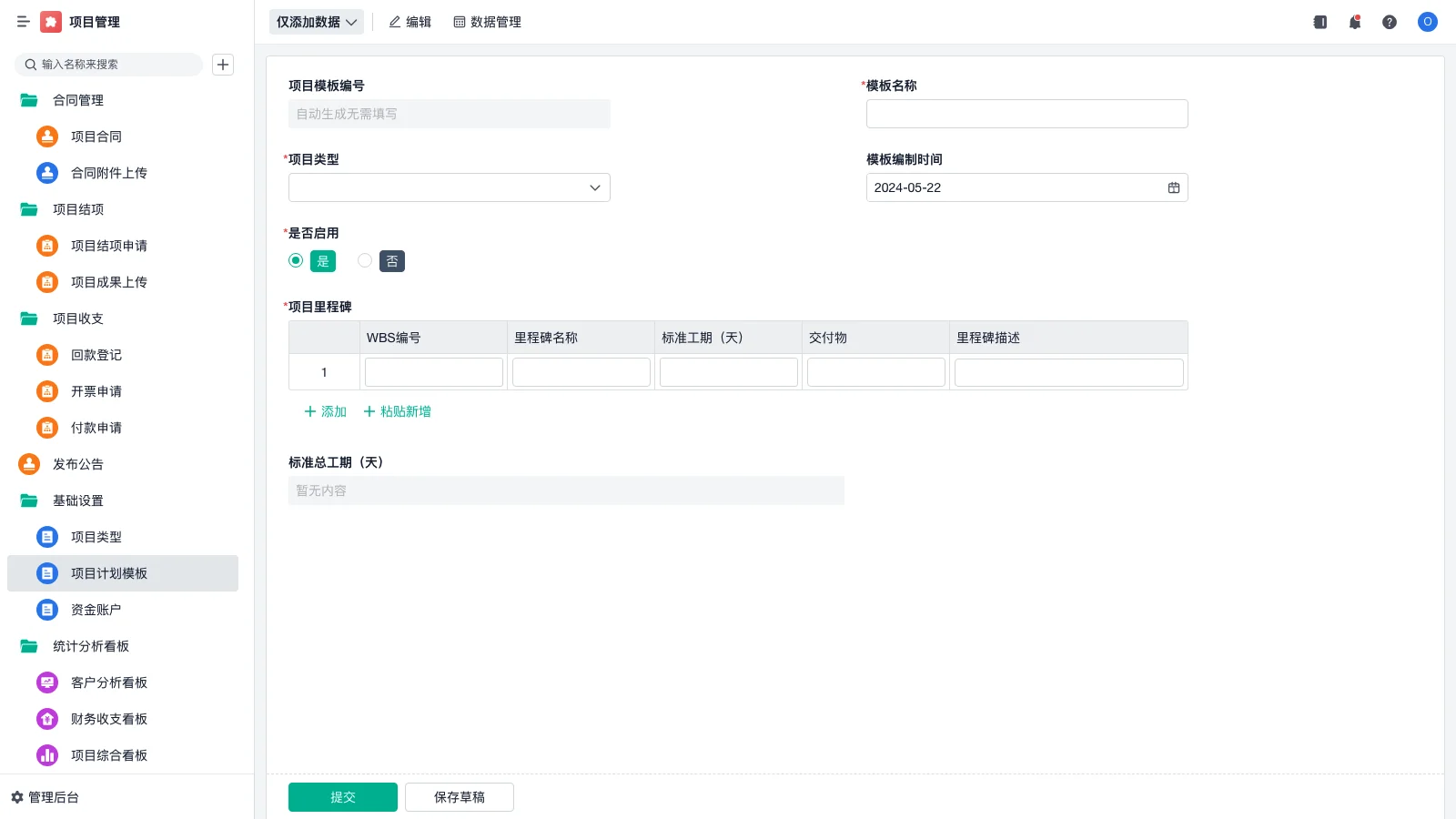Click the panel toggle icon in top bar
This screenshot has height=819, width=1456.
click(1319, 22)
